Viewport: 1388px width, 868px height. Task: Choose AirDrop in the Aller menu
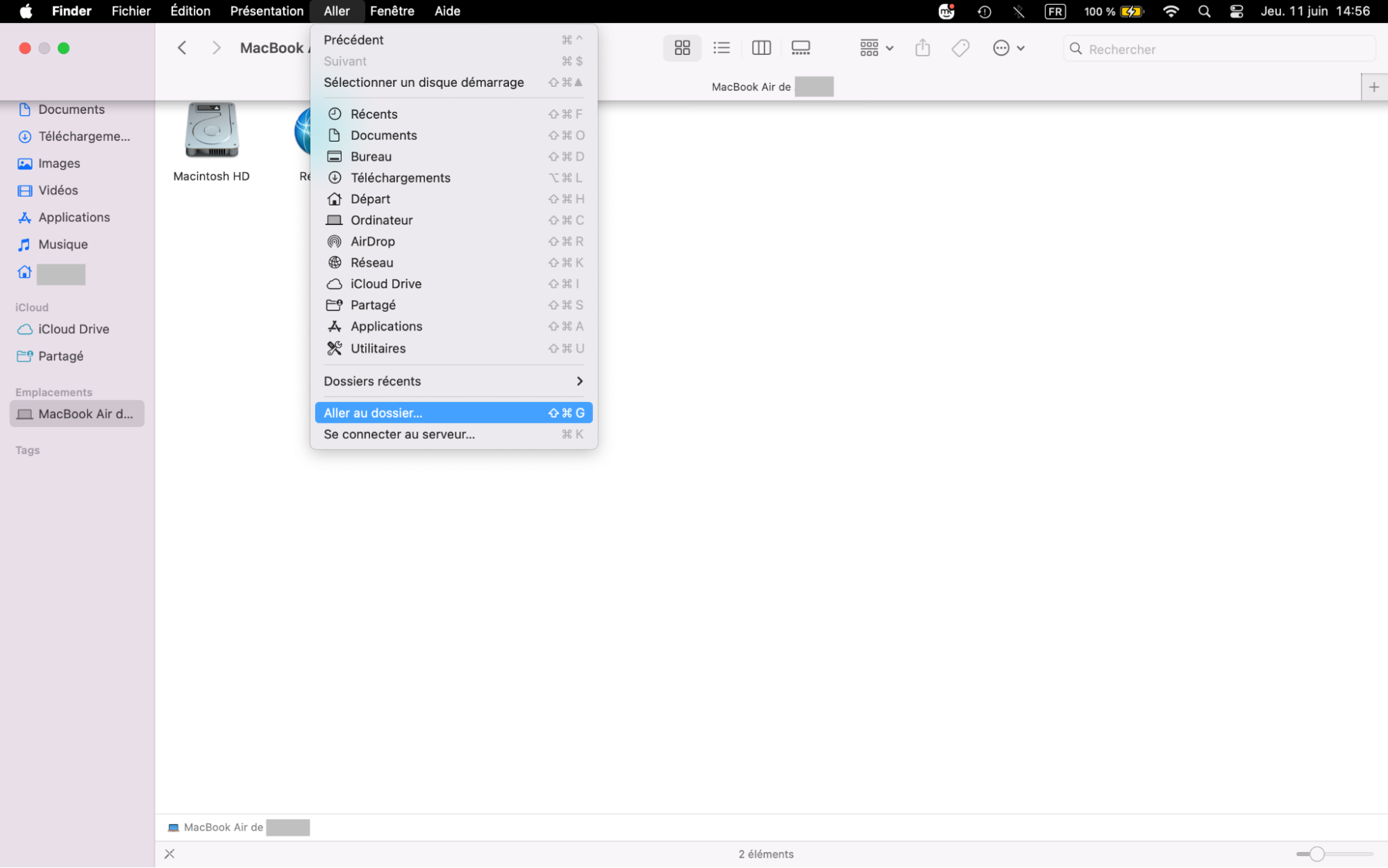[453, 241]
